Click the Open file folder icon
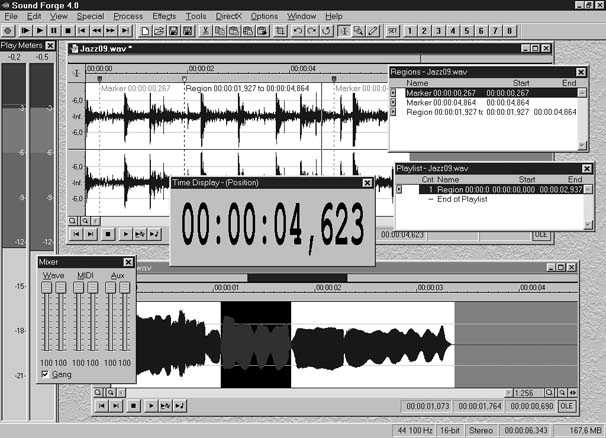 coord(159,31)
